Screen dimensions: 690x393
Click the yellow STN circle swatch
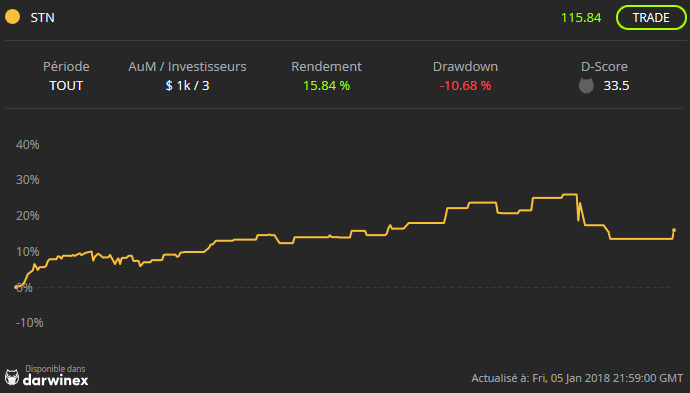[12, 17]
